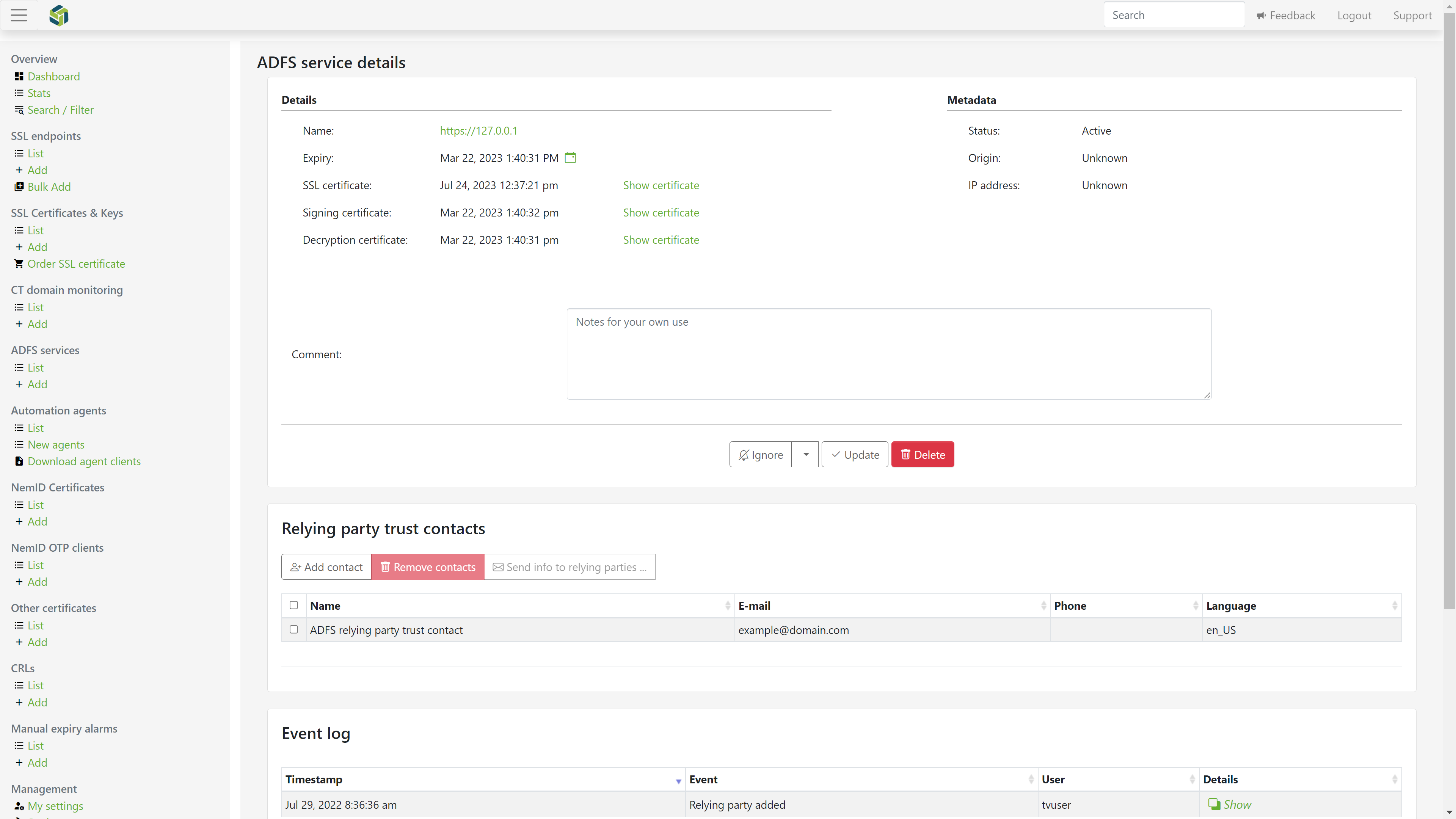Click Support in the top bar
Screen dimensions: 1456x819
click(x=1412, y=16)
